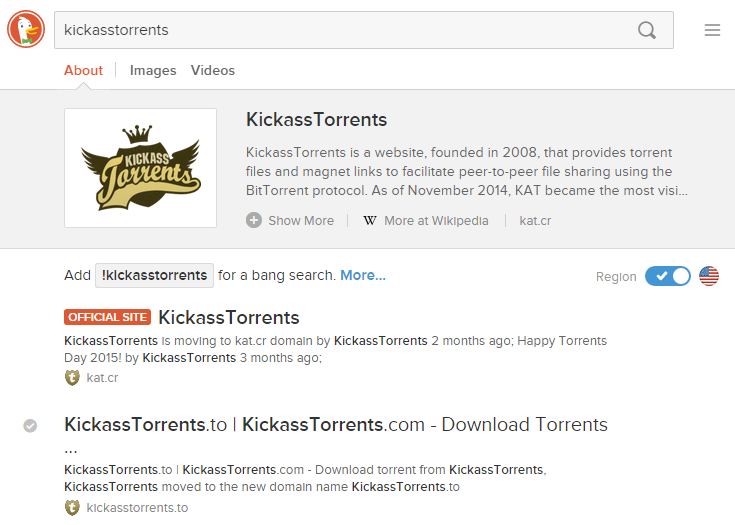This screenshot has width=735, height=525.
Task: Click the 'founded in 2008' description paragraph
Action: [x=467, y=172]
